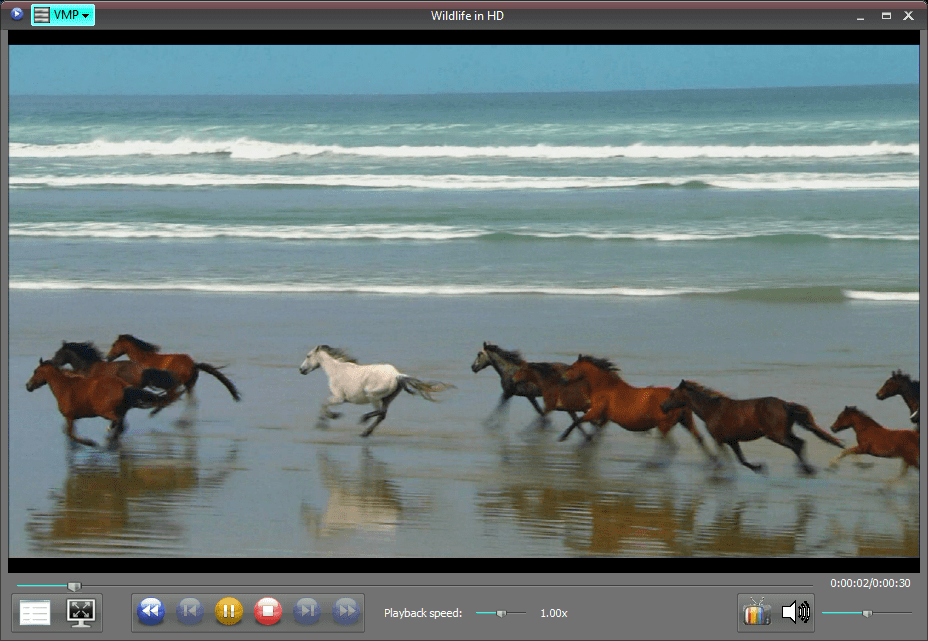Toggle fullscreen display mode
Screen dimensions: 928x641
pos(81,611)
